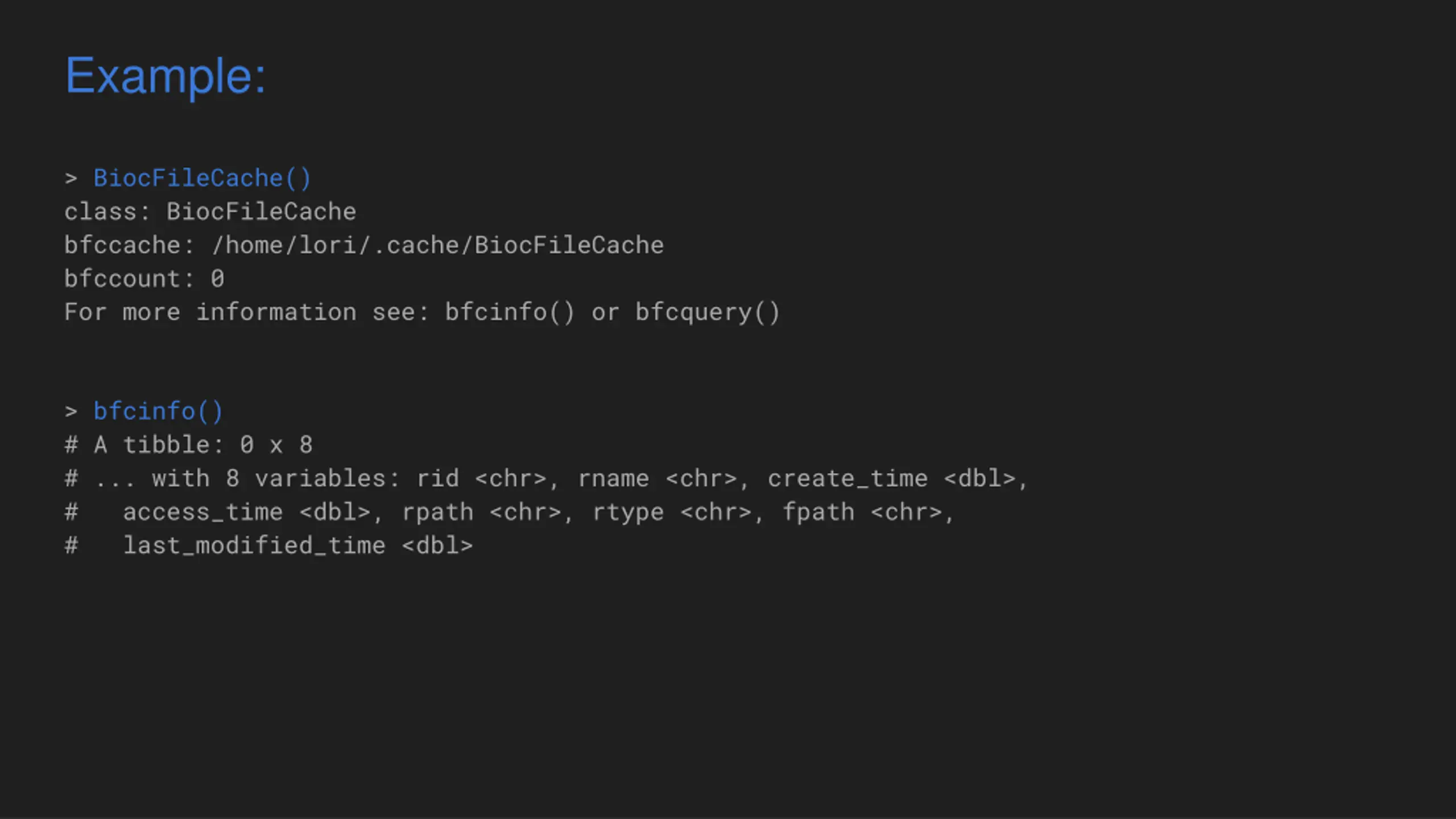The height and width of the screenshot is (819, 1456).
Task: Click the "with 8 variables:" text
Action: 276,478
